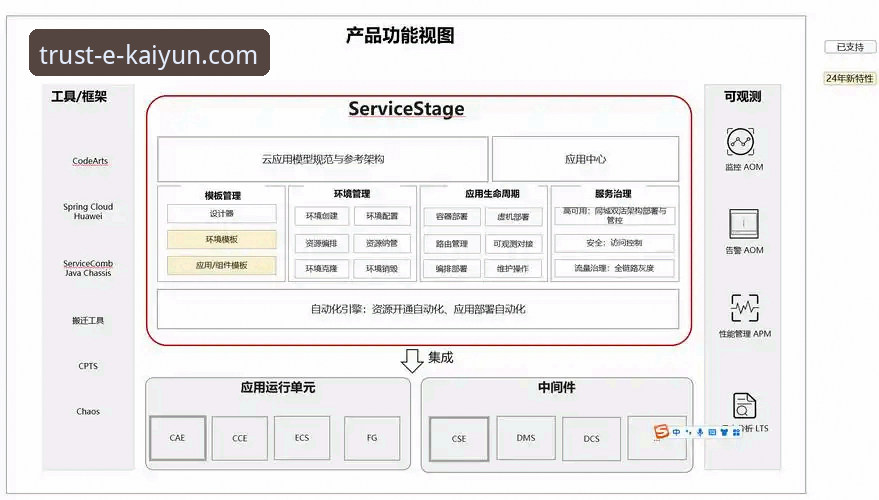Viewport: 879px width, 500px height.
Task: Click the CPTS text
Action: point(88,366)
